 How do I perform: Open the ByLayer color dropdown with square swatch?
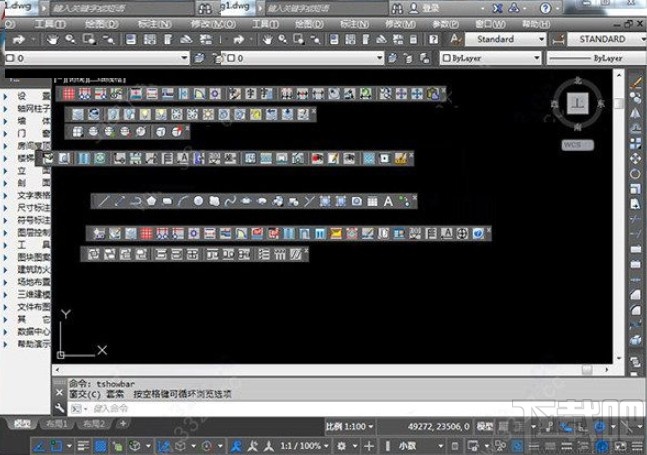491,58
